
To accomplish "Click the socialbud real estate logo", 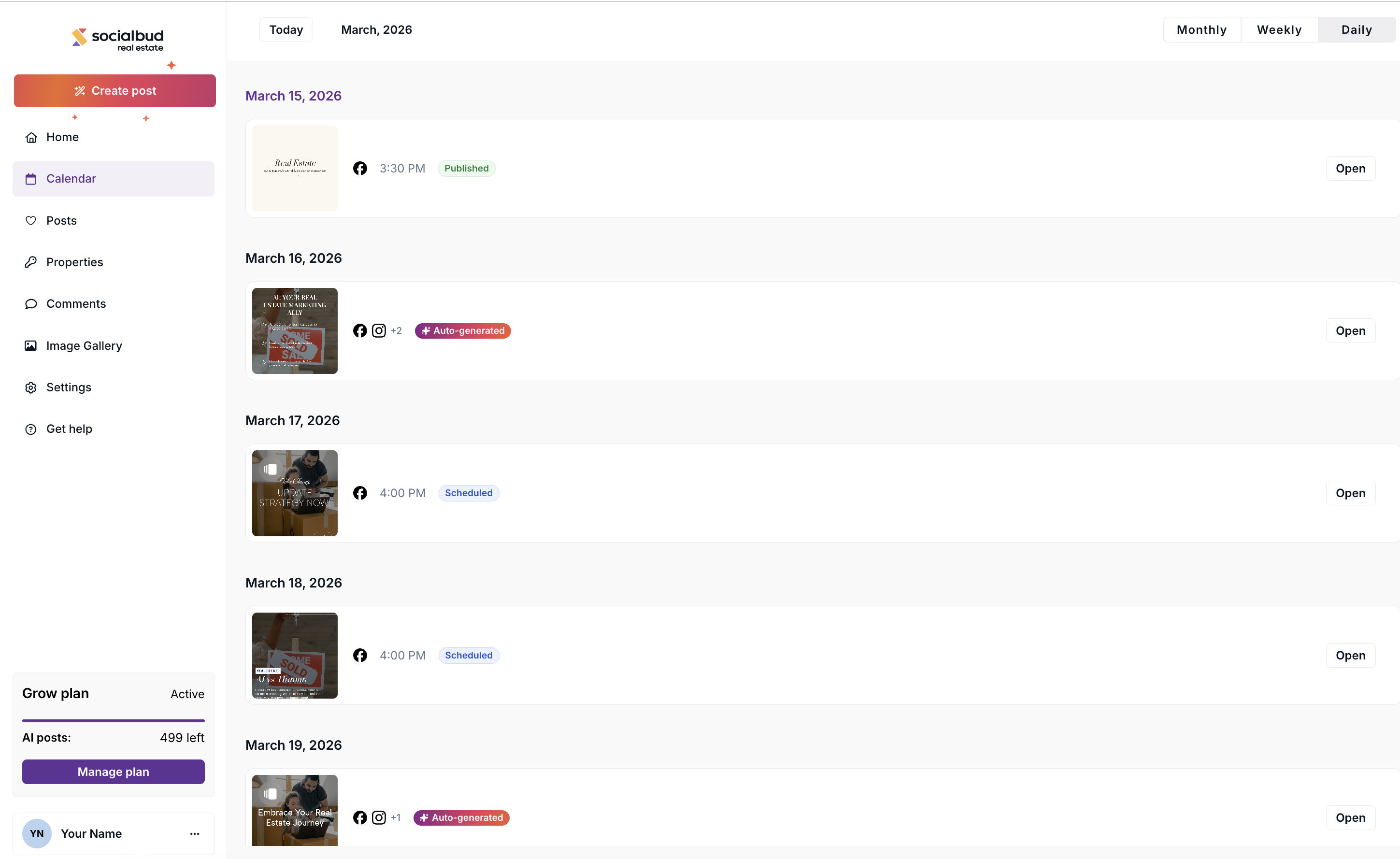I will click(117, 40).
